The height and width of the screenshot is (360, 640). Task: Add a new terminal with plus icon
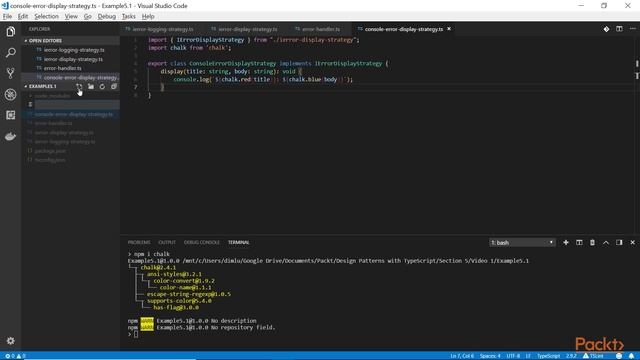(x=566, y=242)
